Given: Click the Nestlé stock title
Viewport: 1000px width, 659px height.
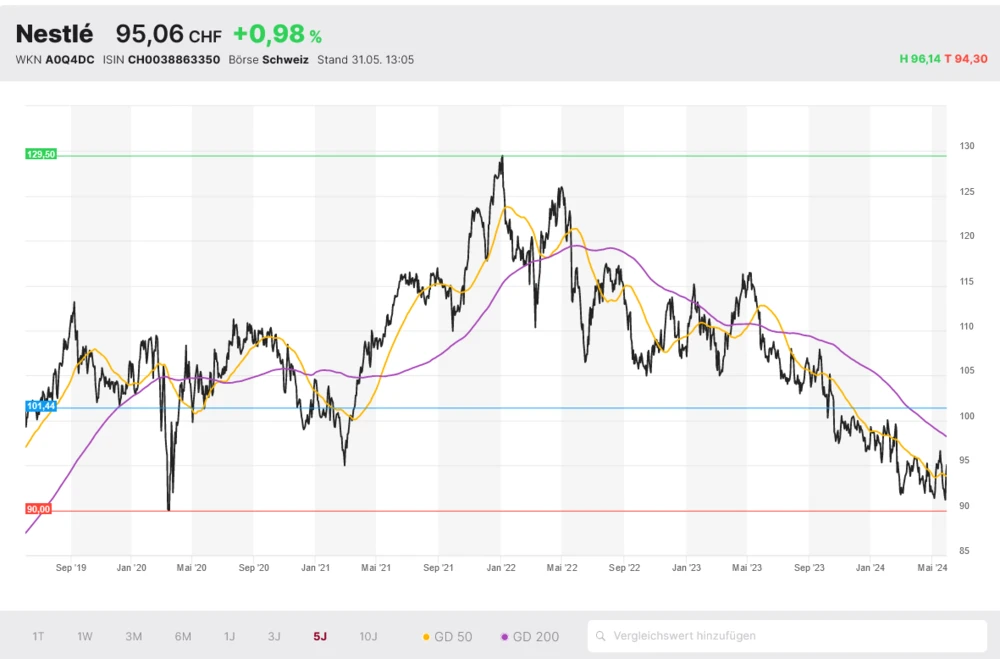Looking at the screenshot, I should pyautogui.click(x=54, y=34).
